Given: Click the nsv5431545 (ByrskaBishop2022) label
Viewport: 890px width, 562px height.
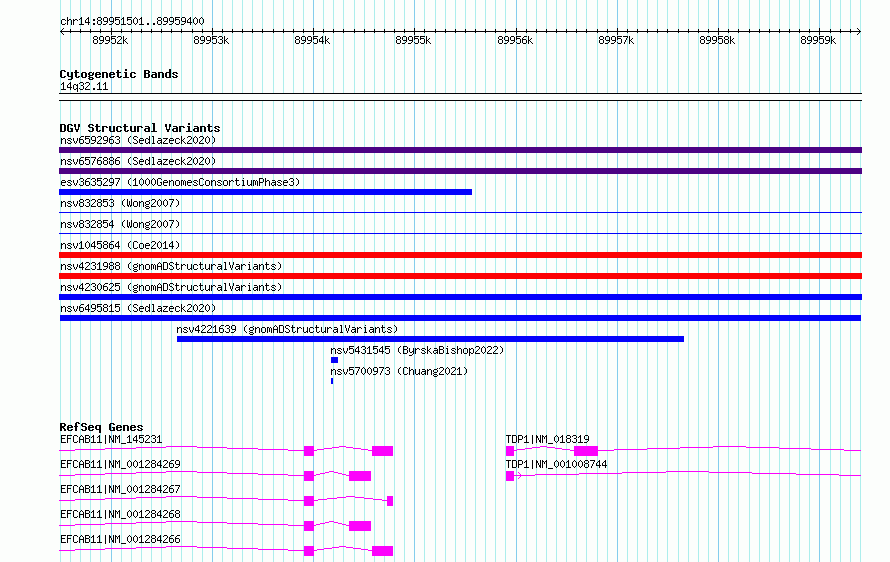Looking at the screenshot, I should [417, 350].
